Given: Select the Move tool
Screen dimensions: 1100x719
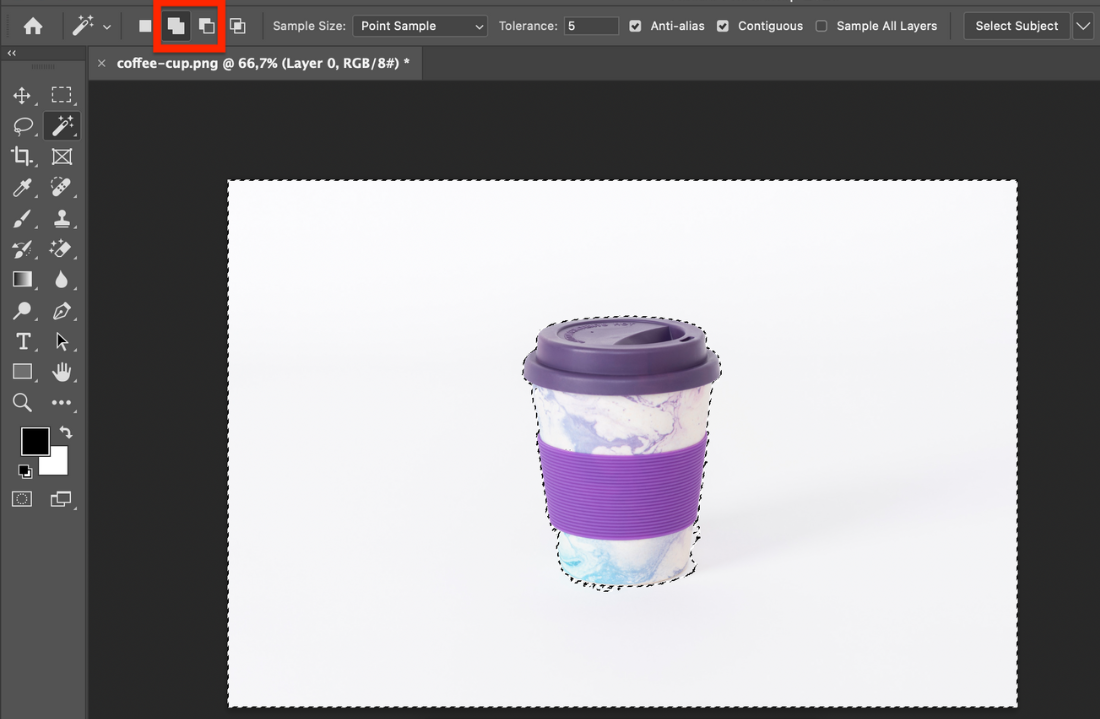Looking at the screenshot, I should 21,95.
